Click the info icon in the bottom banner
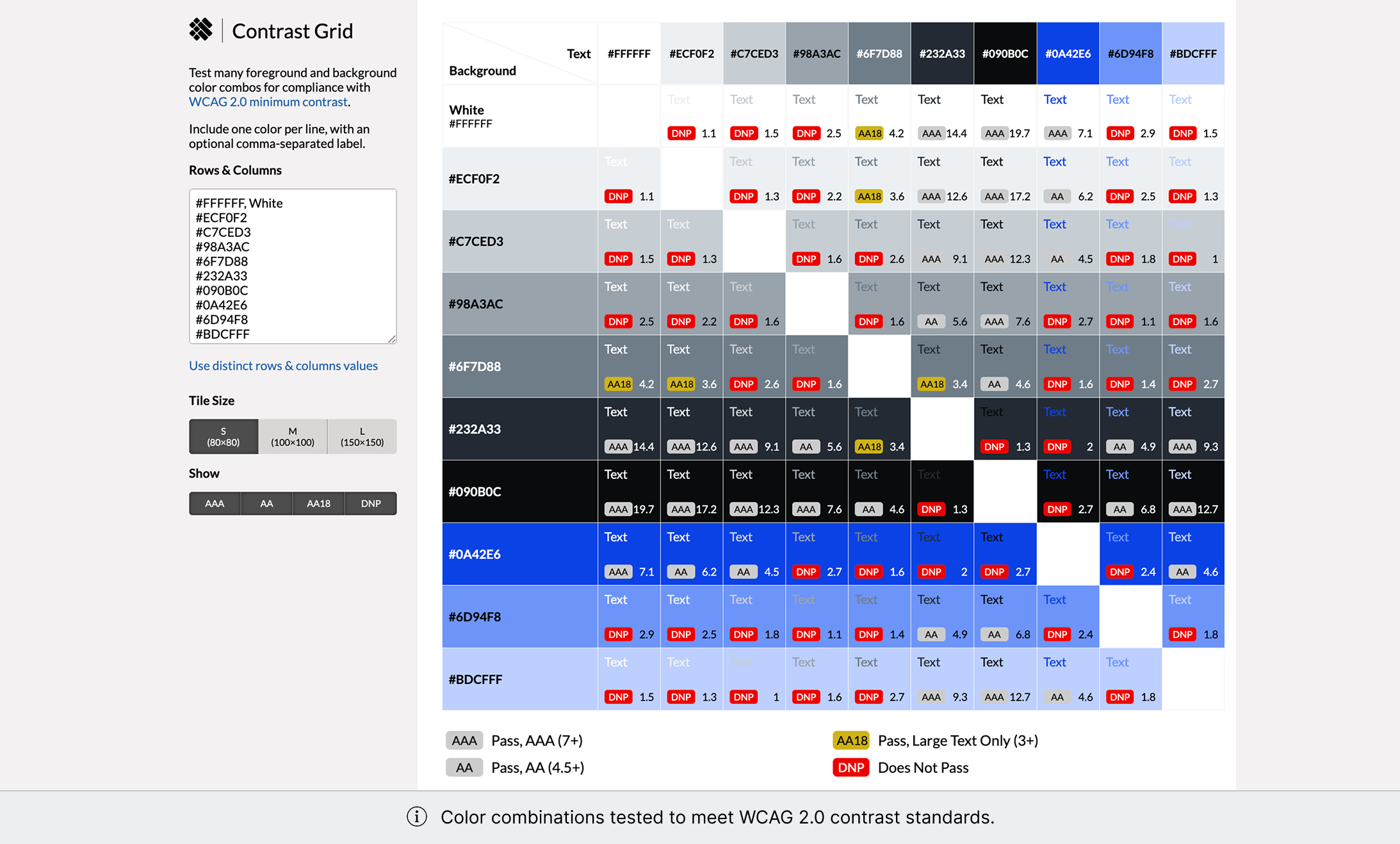The image size is (1400, 844). coord(417,817)
